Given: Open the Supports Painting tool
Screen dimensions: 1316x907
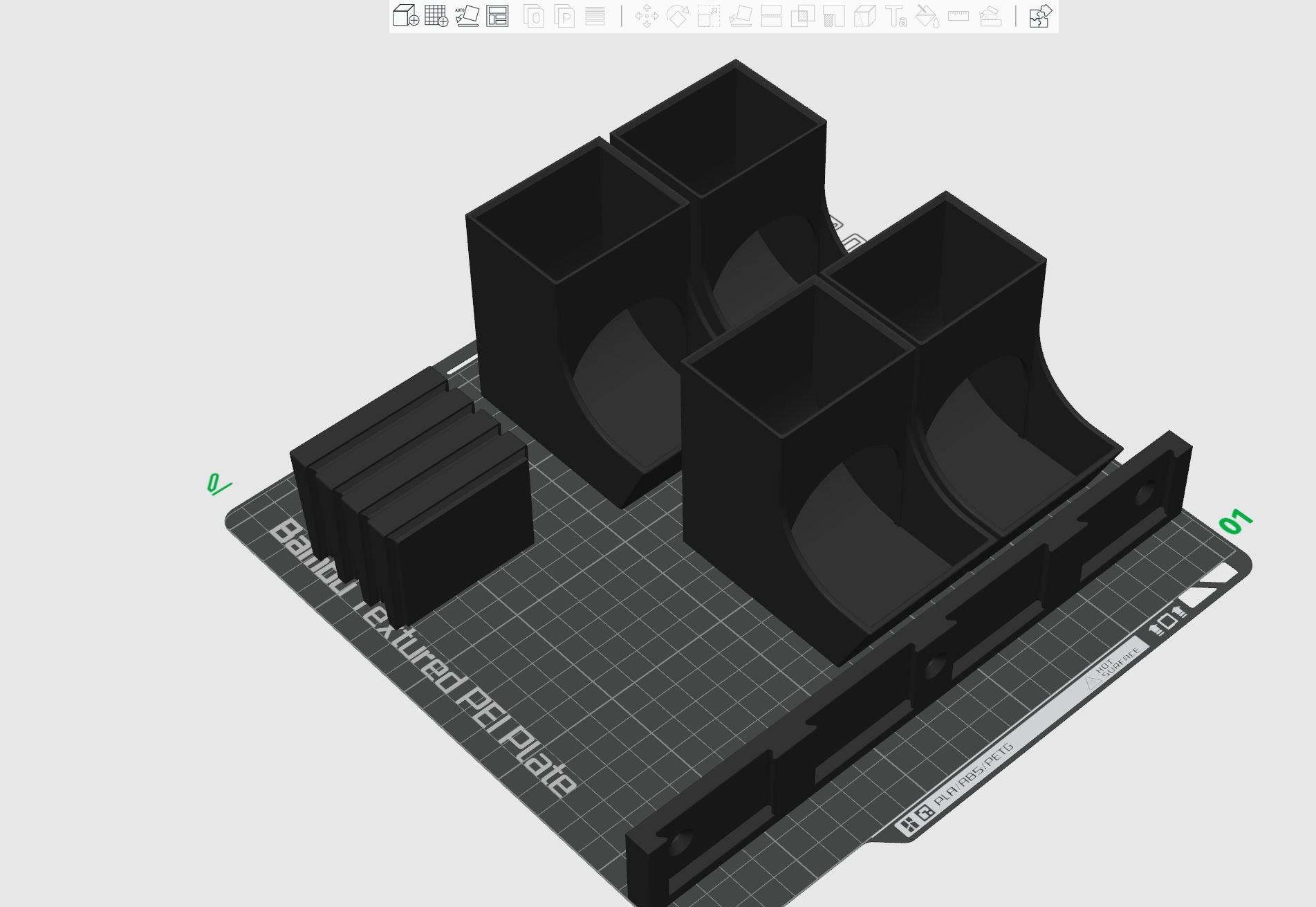Looking at the screenshot, I should [833, 16].
